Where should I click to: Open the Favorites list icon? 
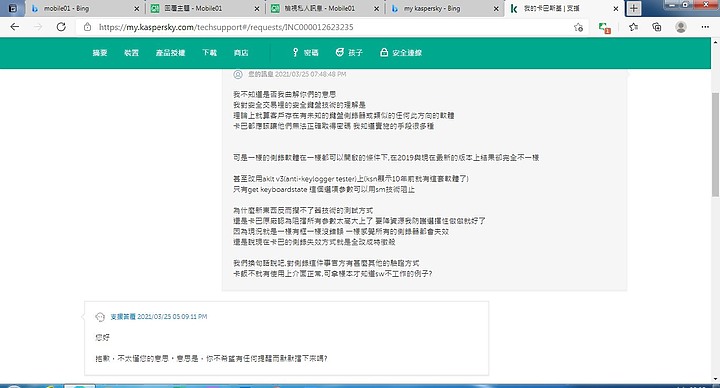click(x=633, y=27)
